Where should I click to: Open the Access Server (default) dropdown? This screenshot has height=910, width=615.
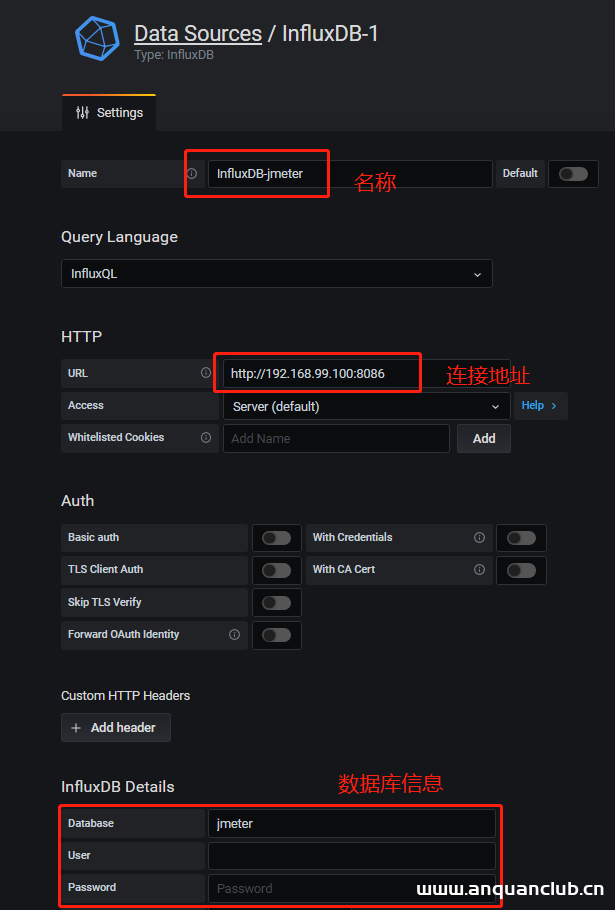[x=367, y=406]
